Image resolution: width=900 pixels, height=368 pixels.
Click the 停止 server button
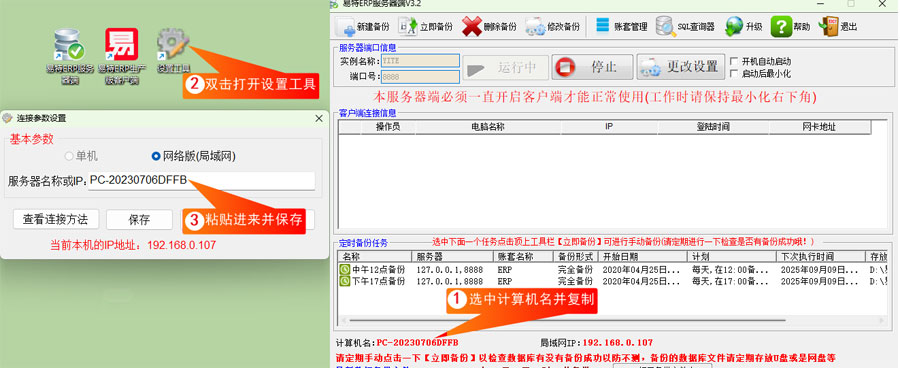[592, 67]
